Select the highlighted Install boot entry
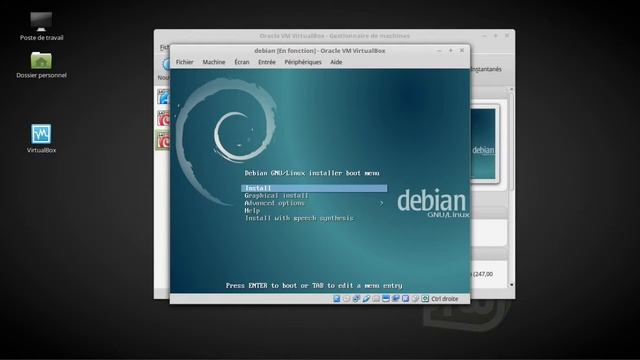The width and height of the screenshot is (640, 360). point(314,188)
